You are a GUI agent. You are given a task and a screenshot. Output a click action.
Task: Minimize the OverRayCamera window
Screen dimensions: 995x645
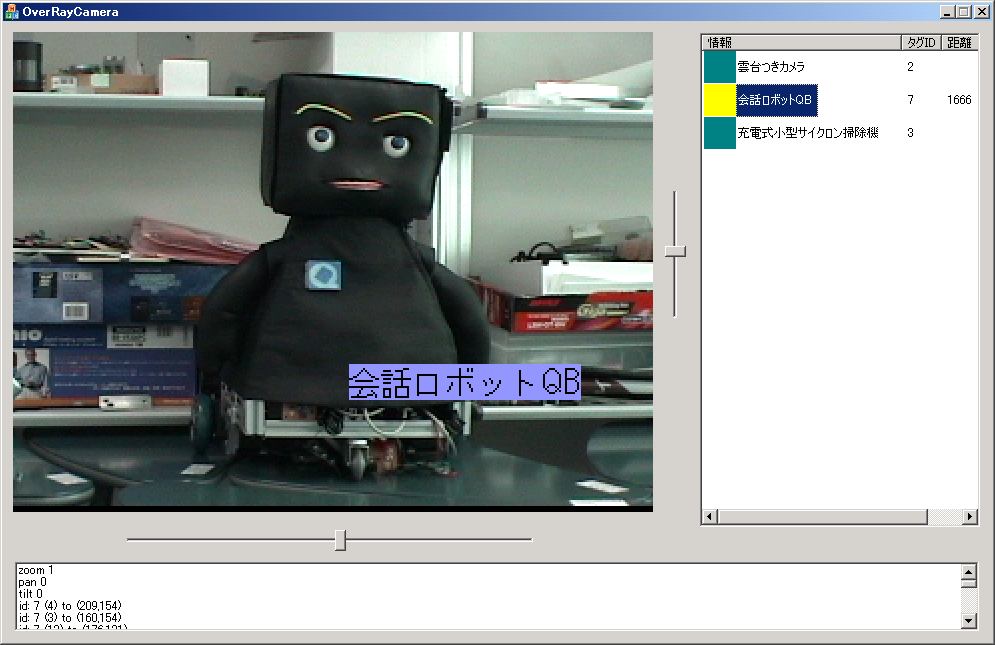pyautogui.click(x=947, y=12)
